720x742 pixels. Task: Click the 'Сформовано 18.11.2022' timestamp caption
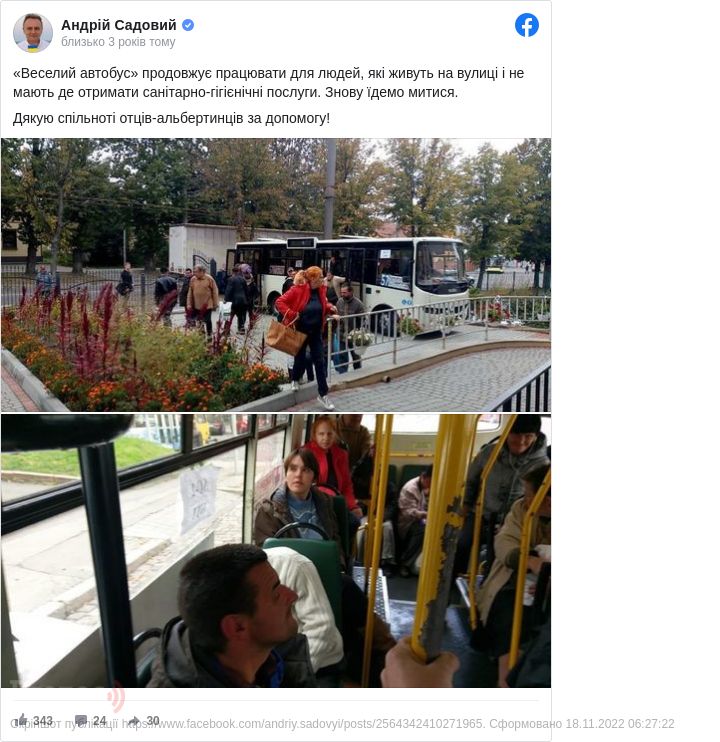tap(581, 724)
